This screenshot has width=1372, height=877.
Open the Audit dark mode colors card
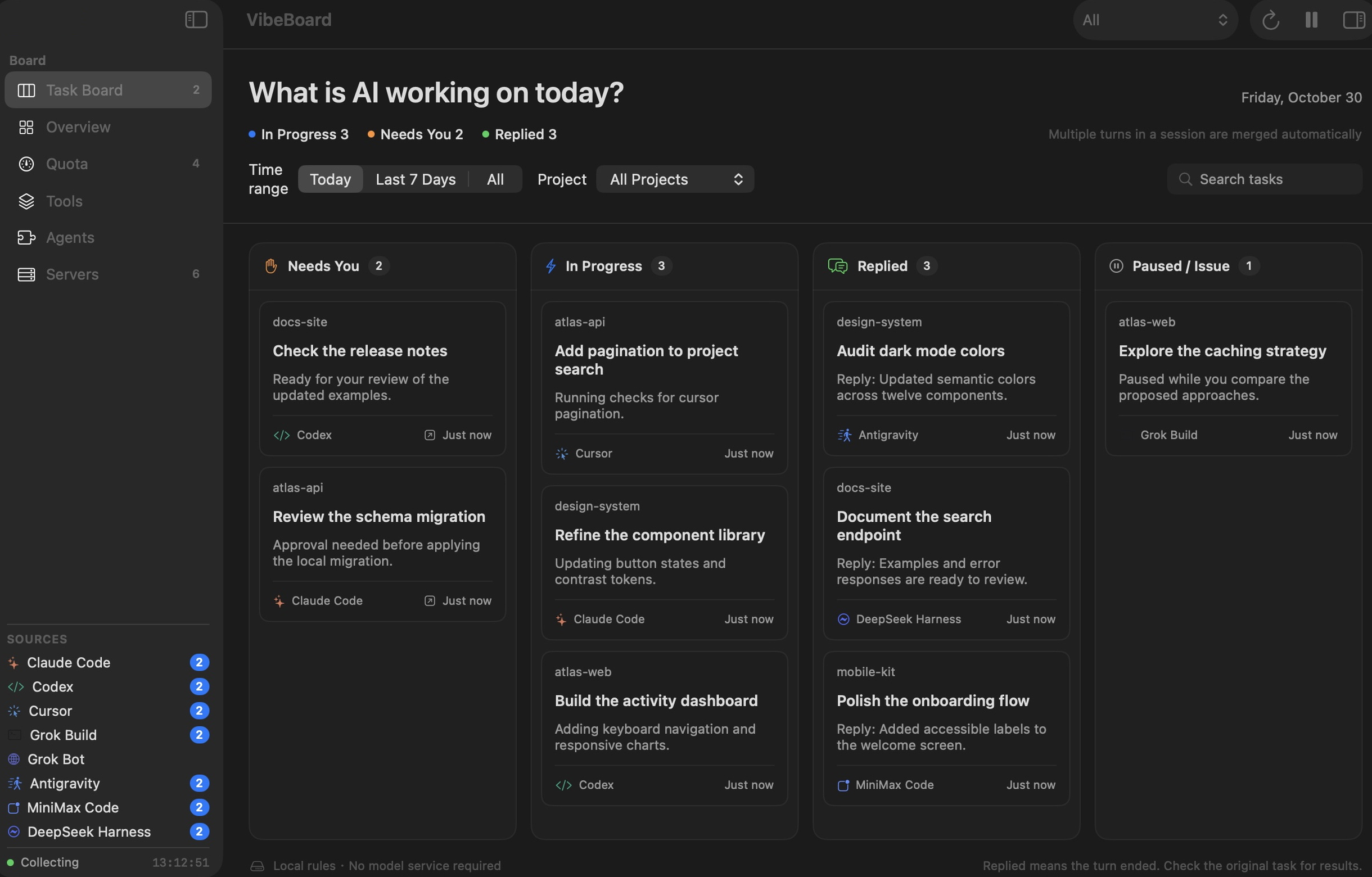tap(946, 379)
